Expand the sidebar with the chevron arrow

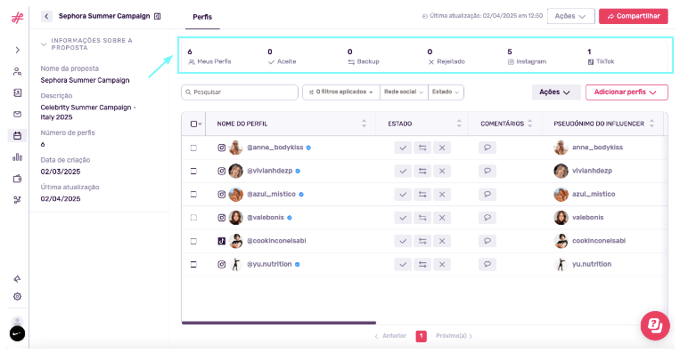coord(17,50)
